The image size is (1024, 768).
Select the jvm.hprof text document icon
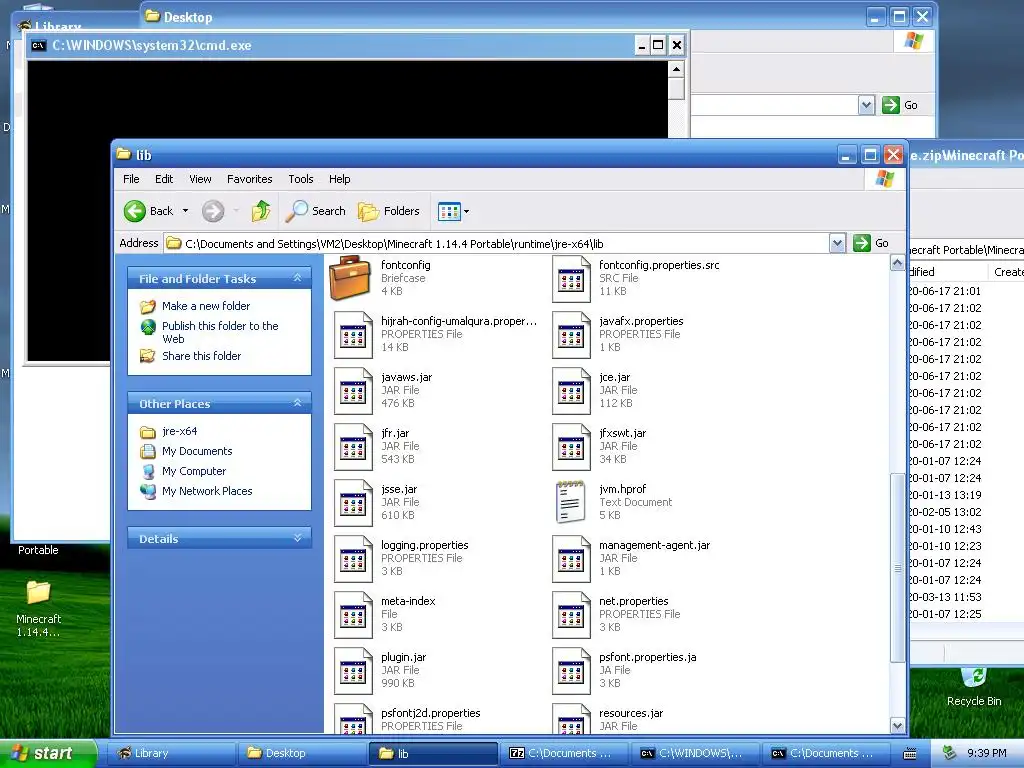point(570,503)
